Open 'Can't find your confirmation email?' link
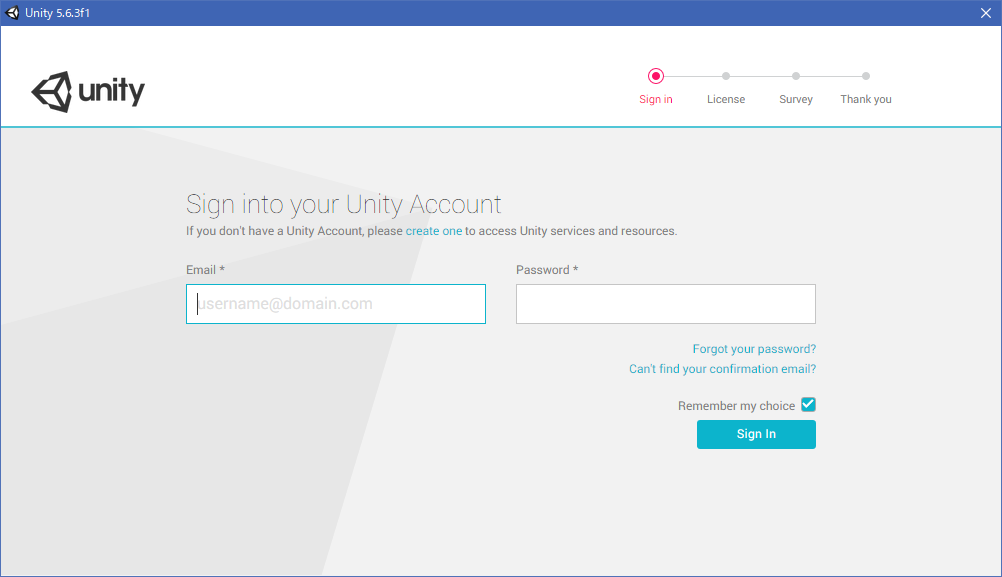This screenshot has width=1002, height=577. pyautogui.click(x=722, y=369)
